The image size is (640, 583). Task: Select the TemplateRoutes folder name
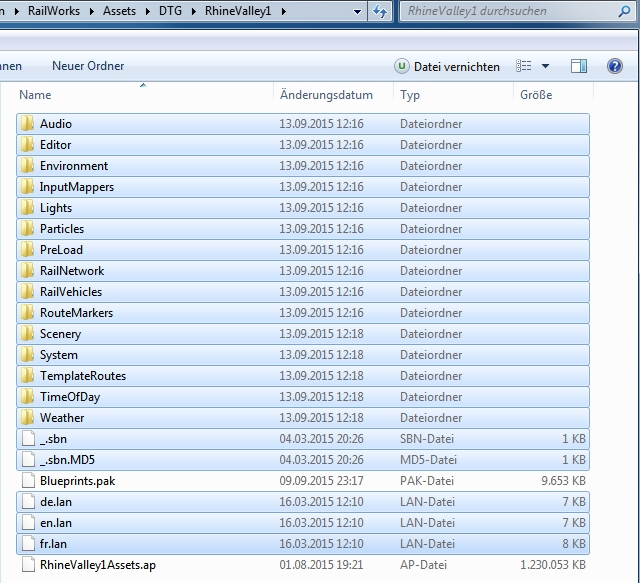(83, 376)
